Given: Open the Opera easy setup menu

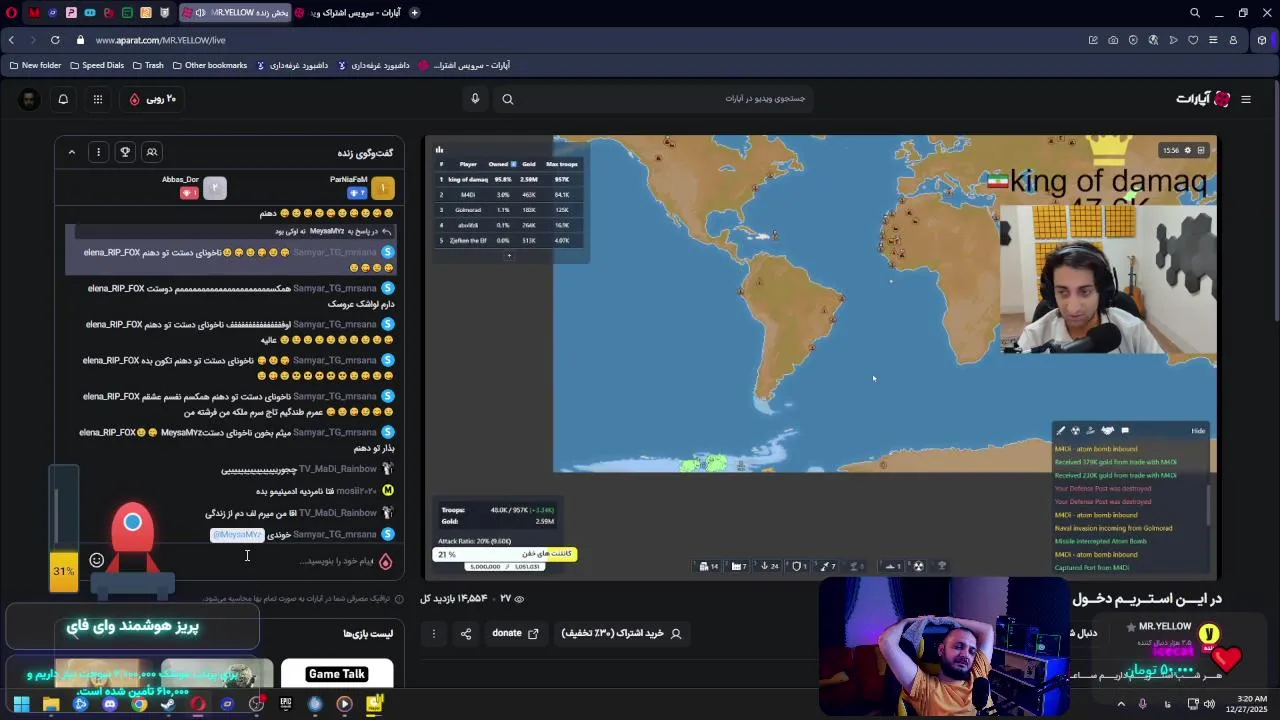Looking at the screenshot, I should (1213, 40).
